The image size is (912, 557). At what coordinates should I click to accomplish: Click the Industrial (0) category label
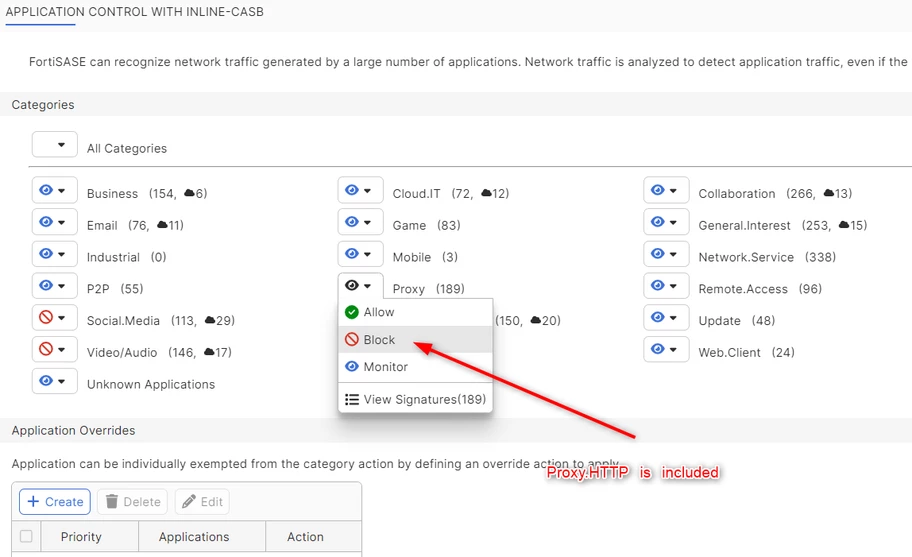pyautogui.click(x=126, y=257)
